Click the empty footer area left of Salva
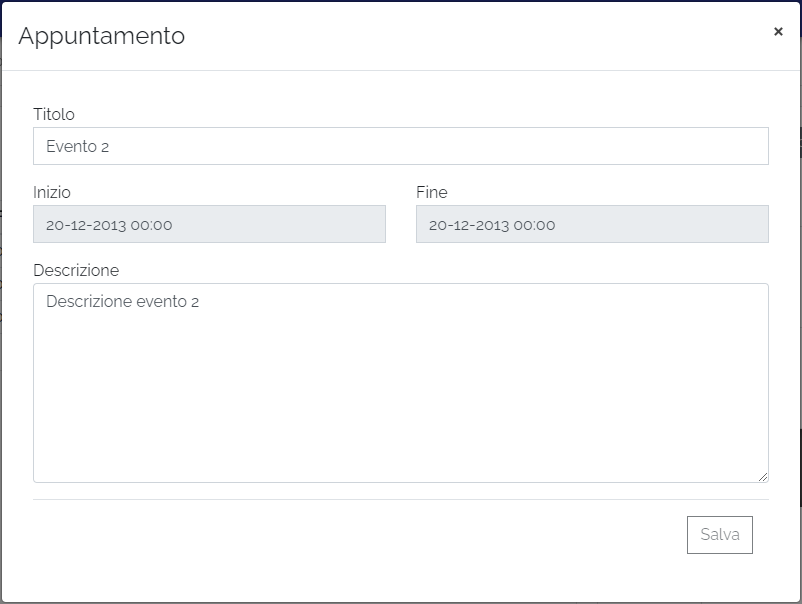 pyautogui.click(x=350, y=535)
